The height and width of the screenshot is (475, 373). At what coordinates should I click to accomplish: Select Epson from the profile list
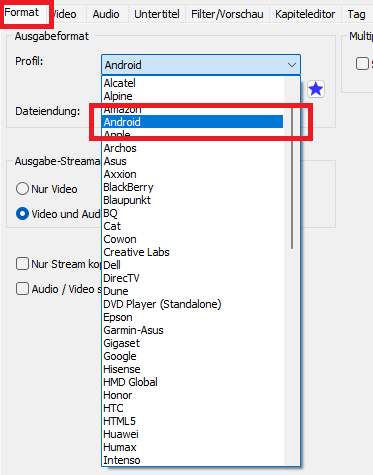pyautogui.click(x=192, y=317)
